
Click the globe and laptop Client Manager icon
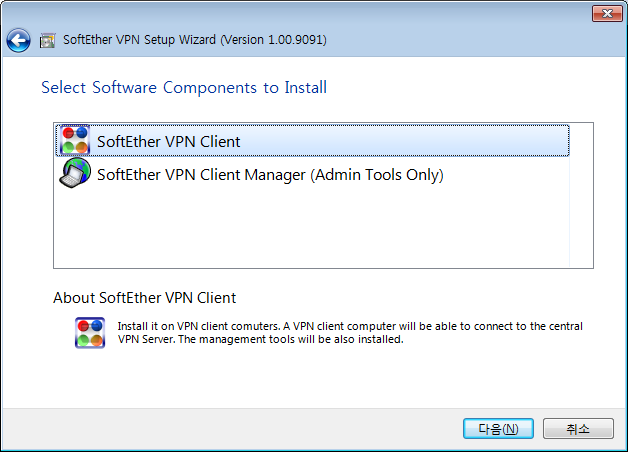coord(74,173)
